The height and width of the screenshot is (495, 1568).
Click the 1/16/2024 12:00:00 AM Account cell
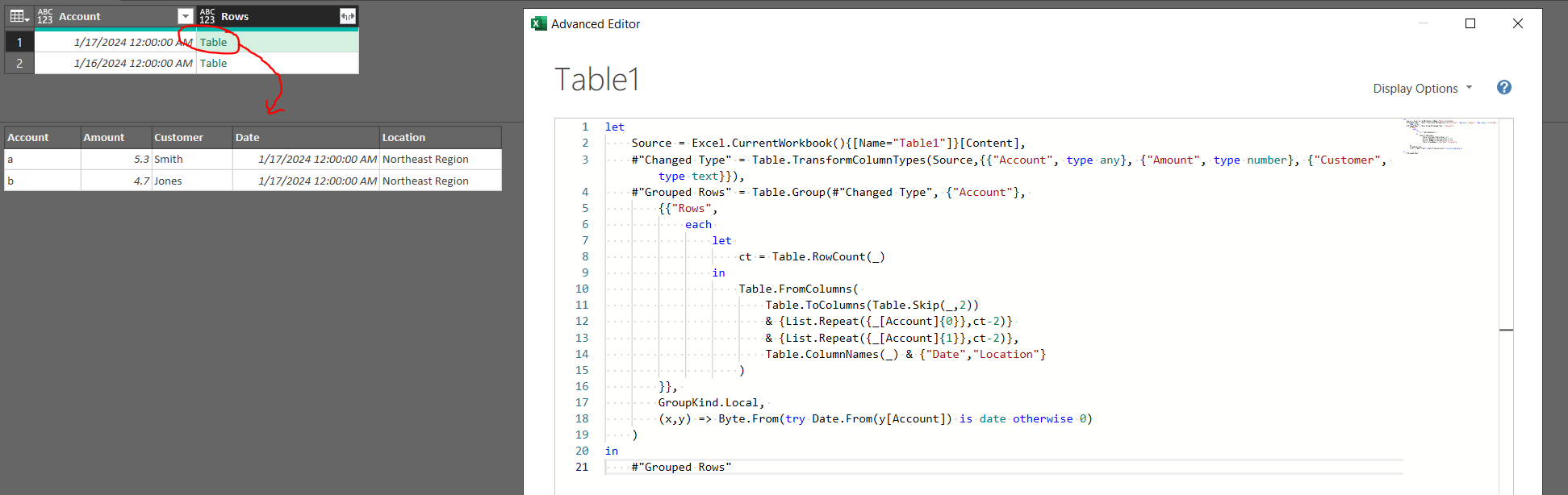(x=115, y=63)
